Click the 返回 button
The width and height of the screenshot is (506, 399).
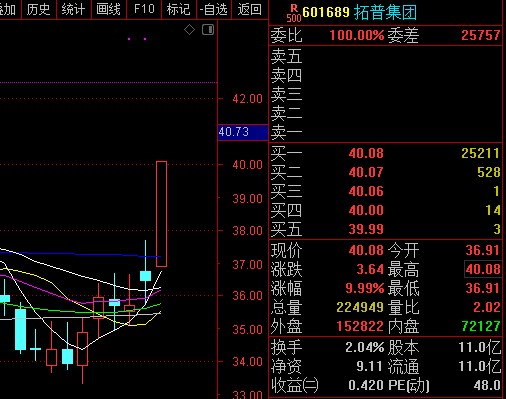click(249, 9)
